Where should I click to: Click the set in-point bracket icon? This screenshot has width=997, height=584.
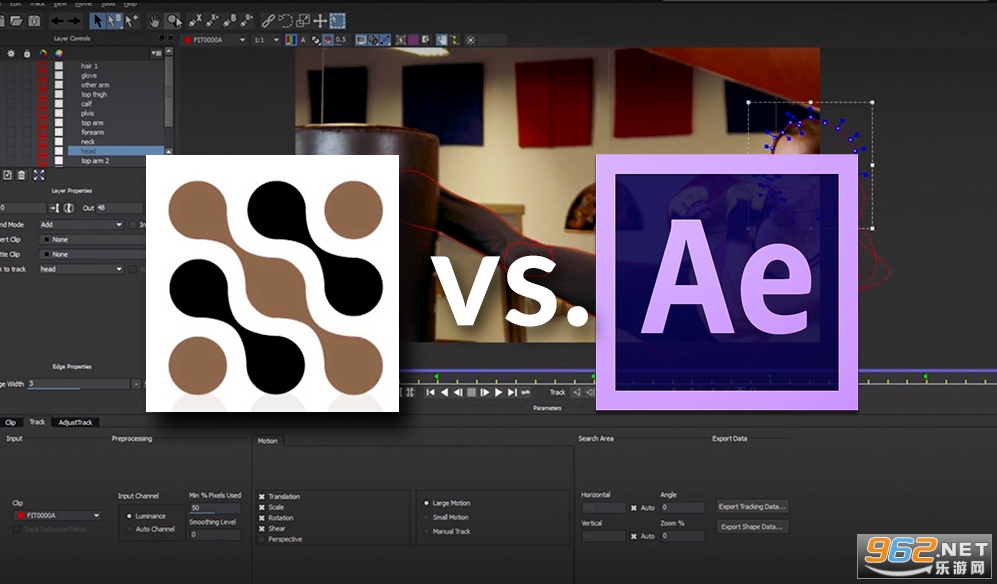54,208
